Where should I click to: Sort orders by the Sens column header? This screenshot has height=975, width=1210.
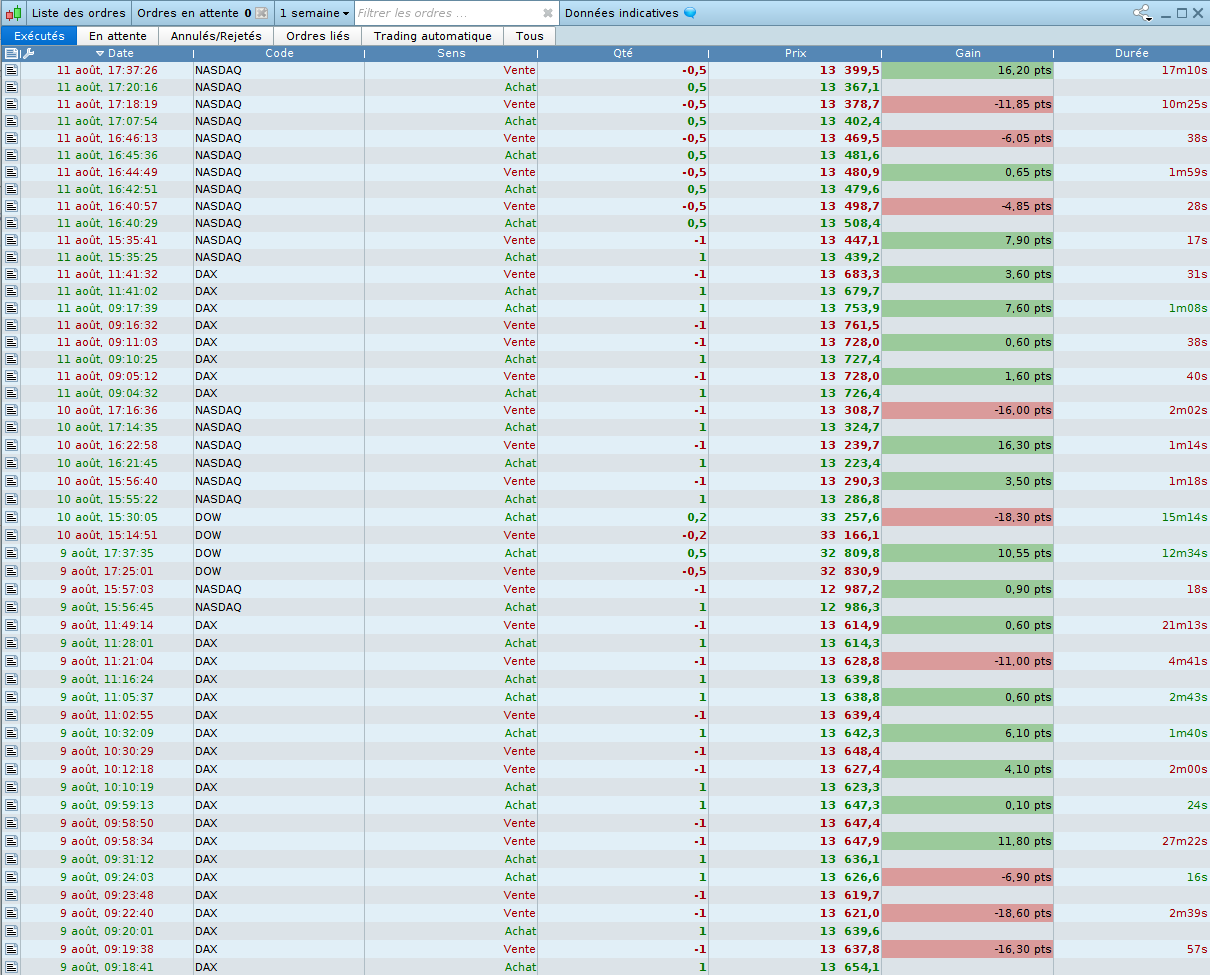(451, 53)
